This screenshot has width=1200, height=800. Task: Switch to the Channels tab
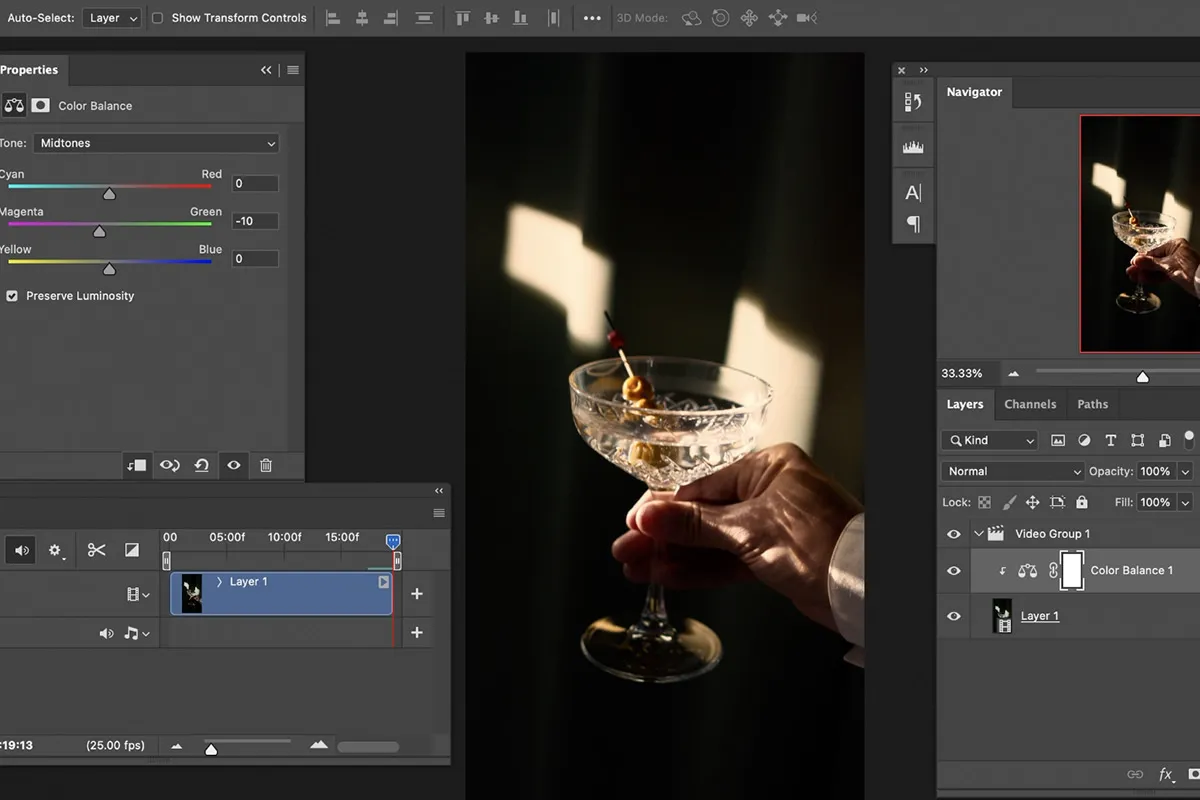1030,404
